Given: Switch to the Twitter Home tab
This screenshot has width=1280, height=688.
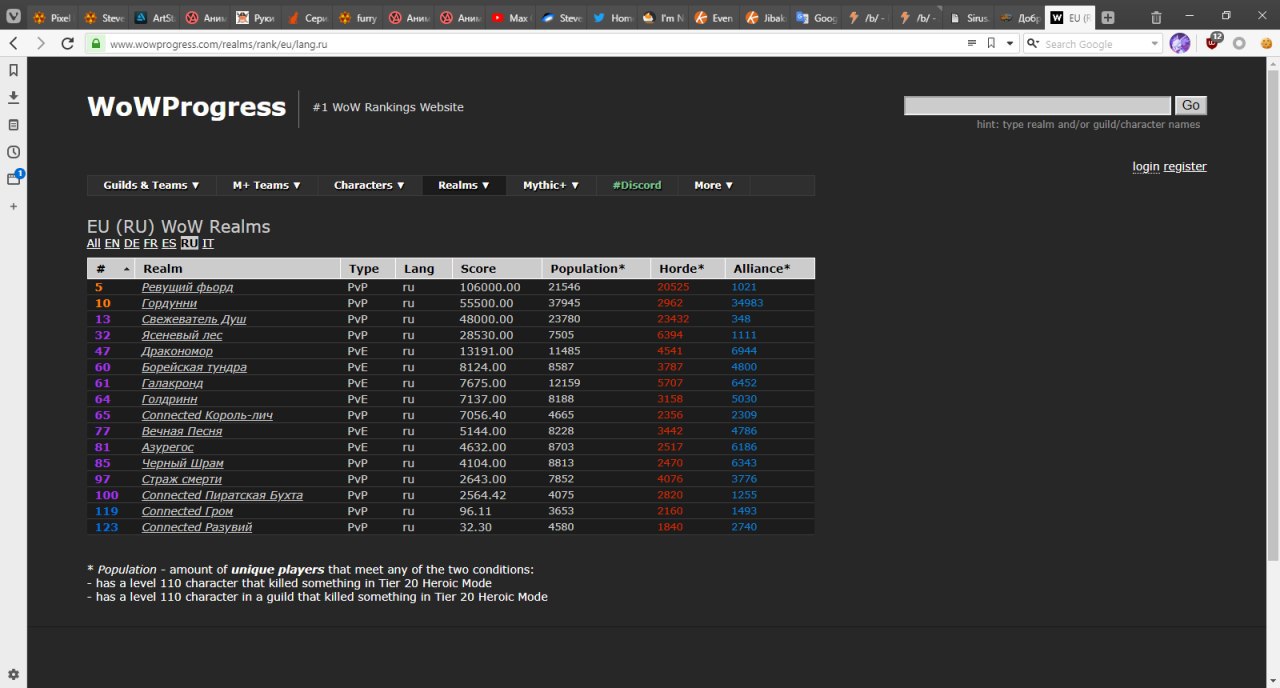Looking at the screenshot, I should click(612, 17).
